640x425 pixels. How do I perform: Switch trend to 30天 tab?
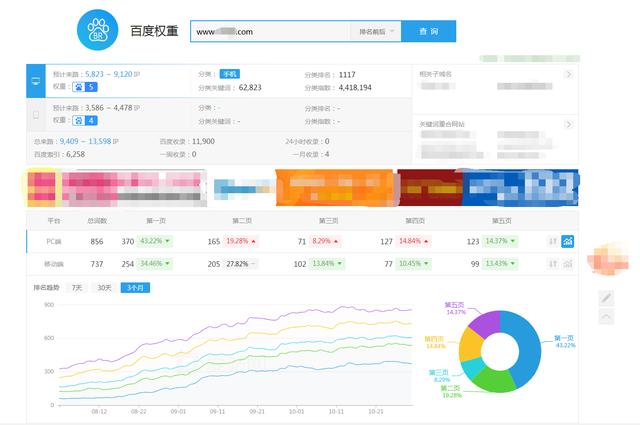[x=104, y=288]
